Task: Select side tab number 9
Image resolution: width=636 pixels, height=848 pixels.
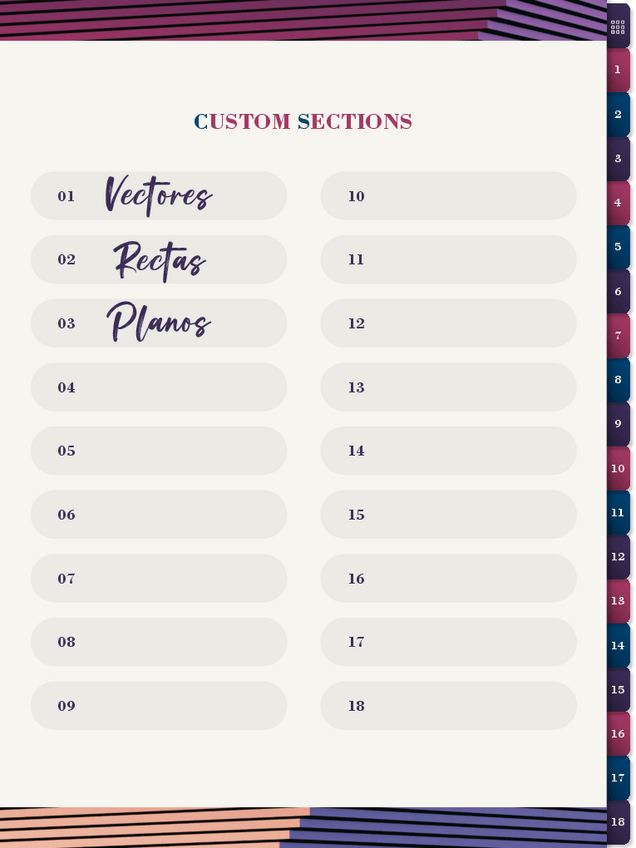Action: [x=618, y=424]
